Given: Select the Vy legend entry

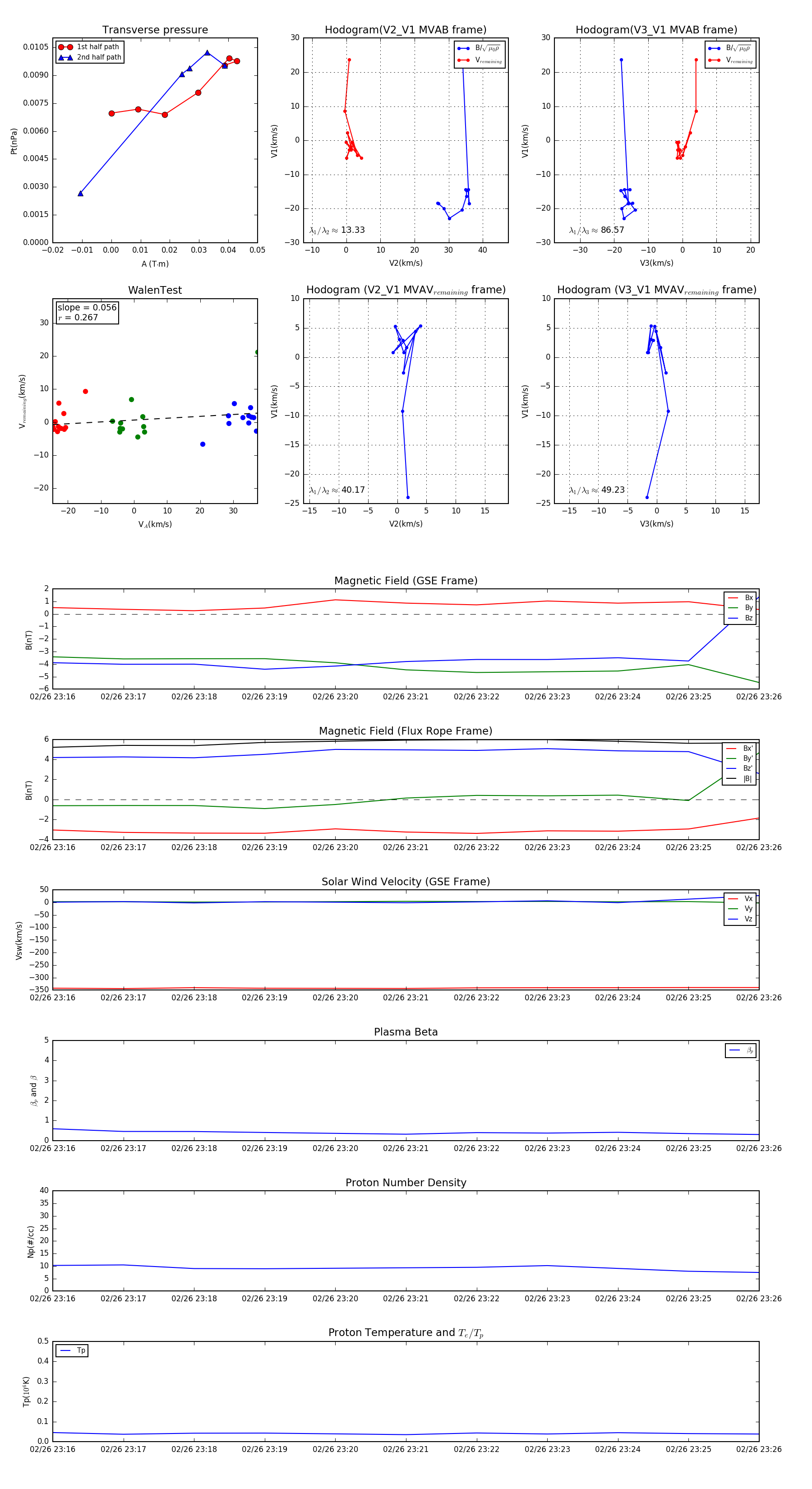Looking at the screenshot, I should tap(740, 909).
